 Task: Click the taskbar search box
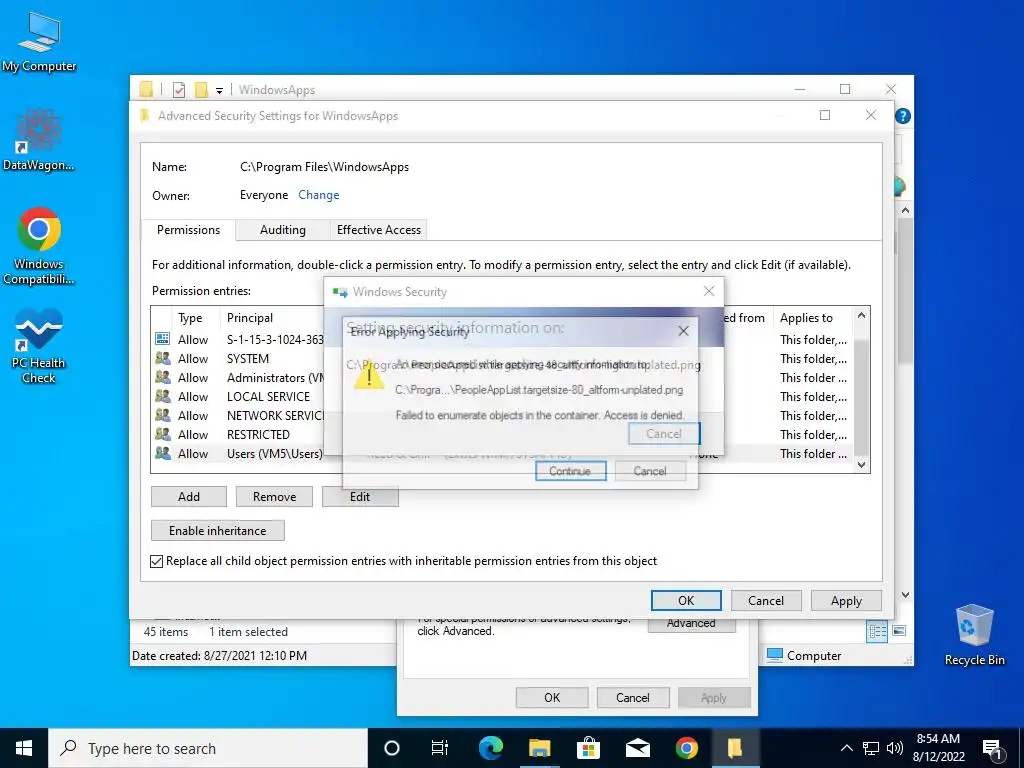(208, 748)
